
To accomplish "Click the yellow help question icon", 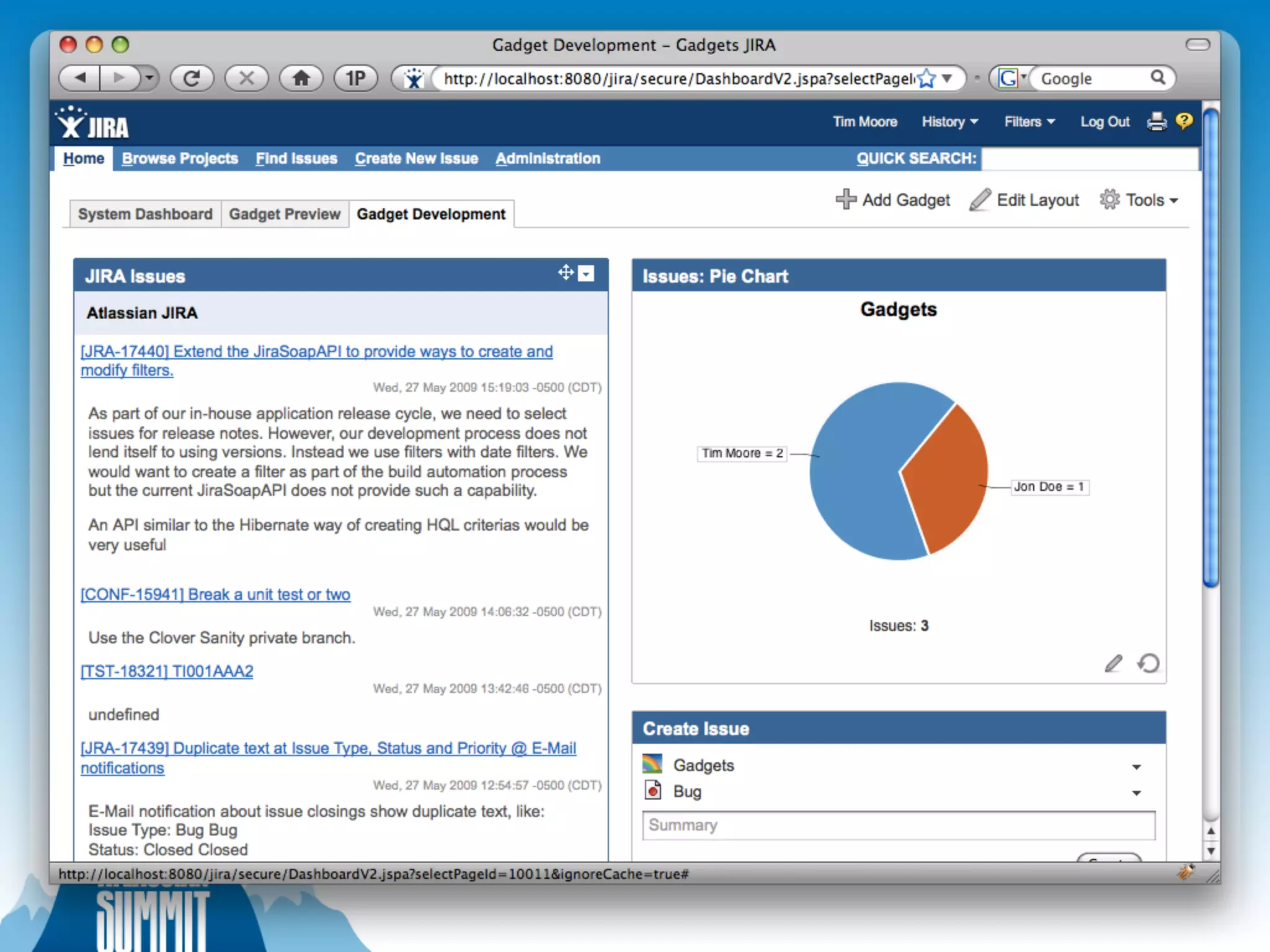I will click(1184, 121).
